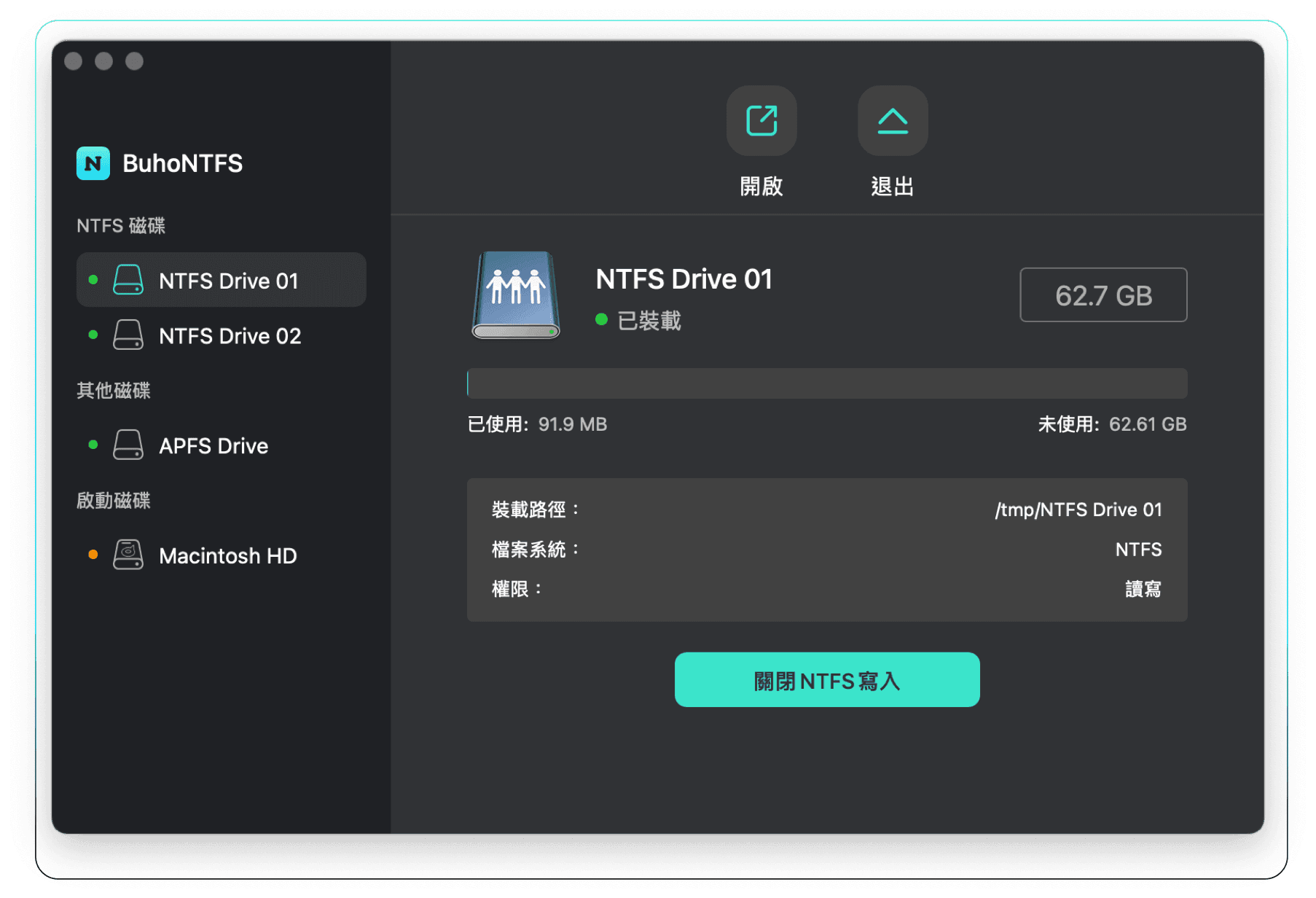Click the Macintosh HD startup disk icon

coord(129,555)
